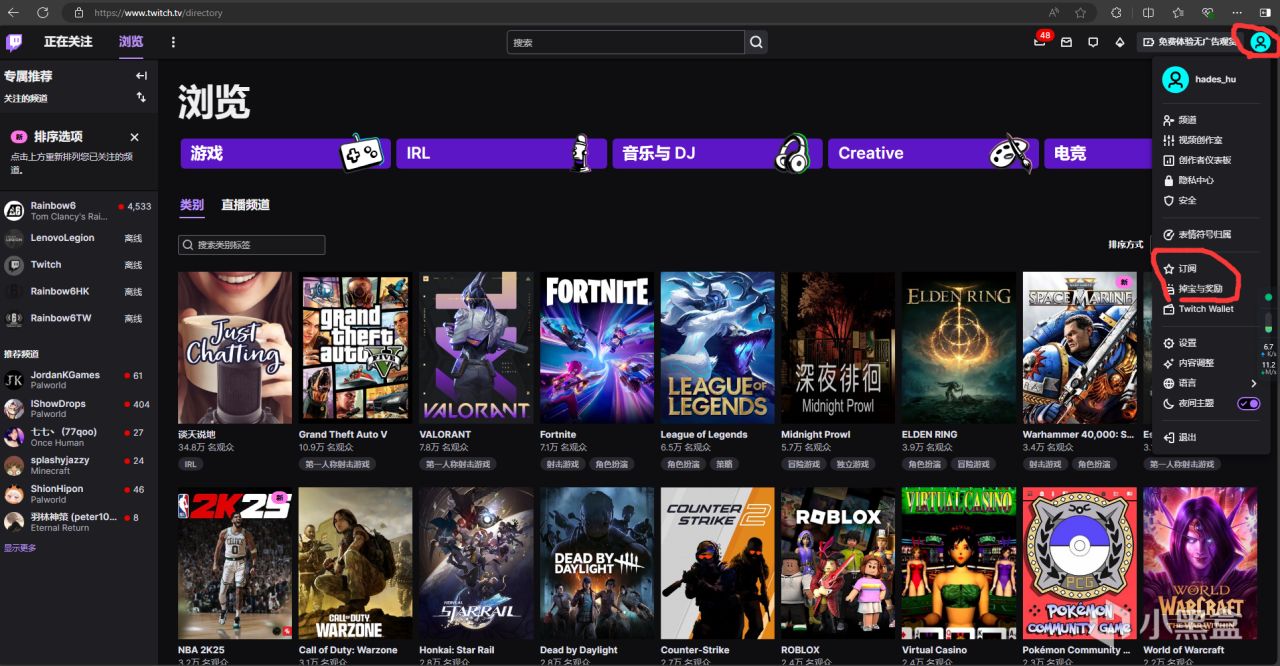Add page to favorites with star icon
The width and height of the screenshot is (1280, 666).
[x=1081, y=13]
